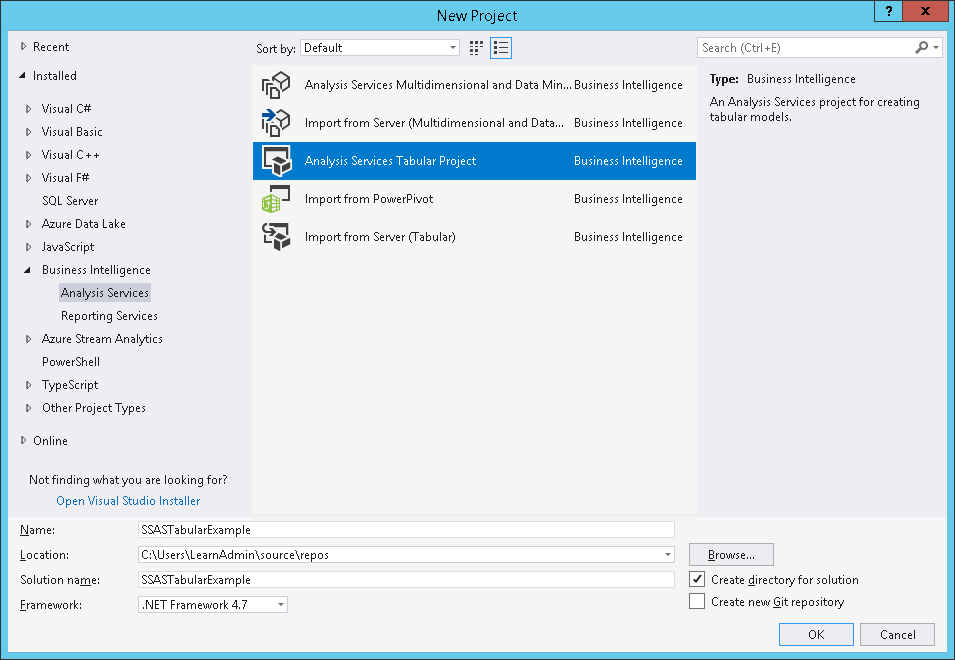
Task: Click inside the Name field
Action: pos(400,529)
